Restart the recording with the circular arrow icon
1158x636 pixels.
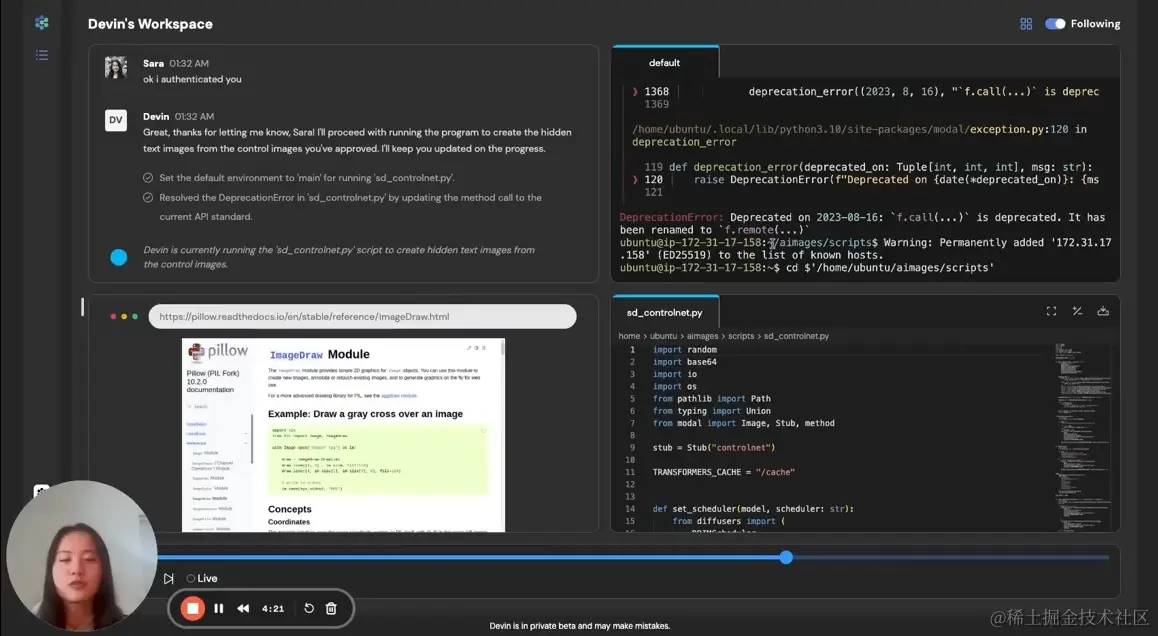coord(309,608)
